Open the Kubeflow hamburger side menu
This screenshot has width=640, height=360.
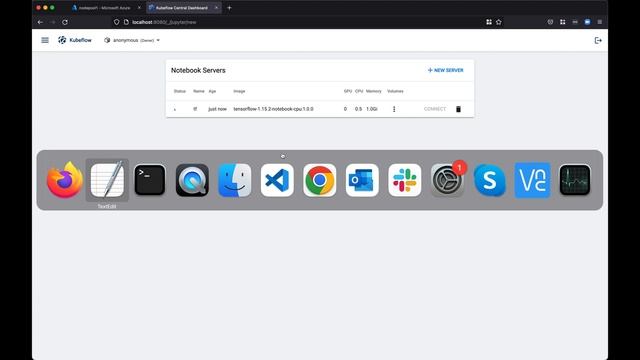[45, 40]
